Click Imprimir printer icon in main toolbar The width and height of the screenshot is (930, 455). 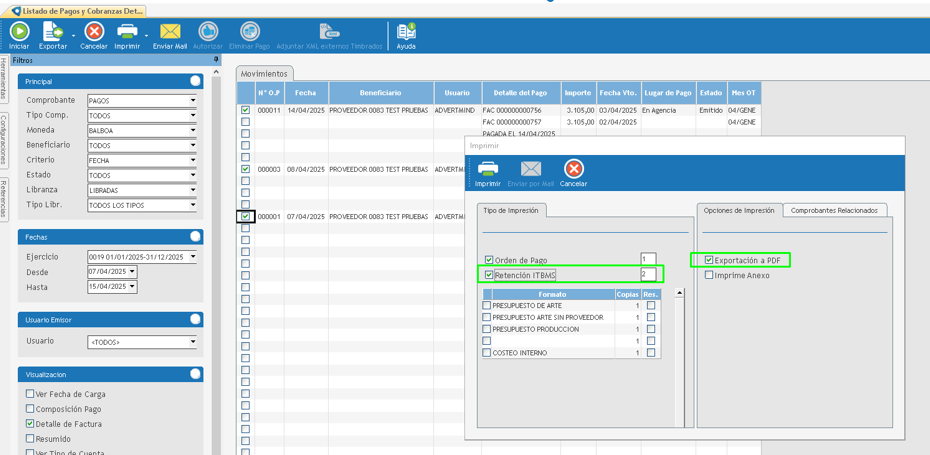[127, 33]
